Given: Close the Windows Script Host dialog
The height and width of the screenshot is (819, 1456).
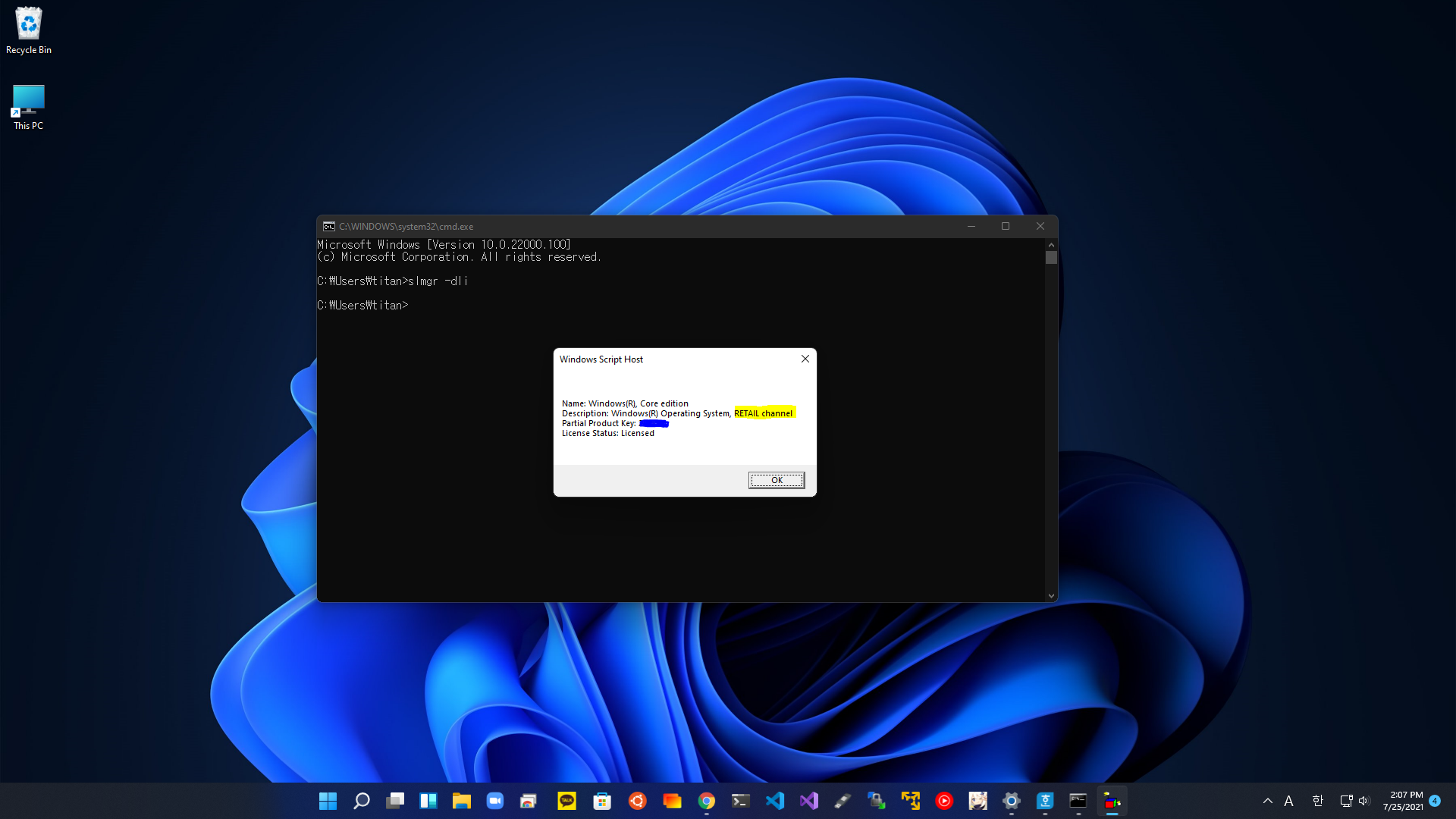Looking at the screenshot, I should pos(805,359).
